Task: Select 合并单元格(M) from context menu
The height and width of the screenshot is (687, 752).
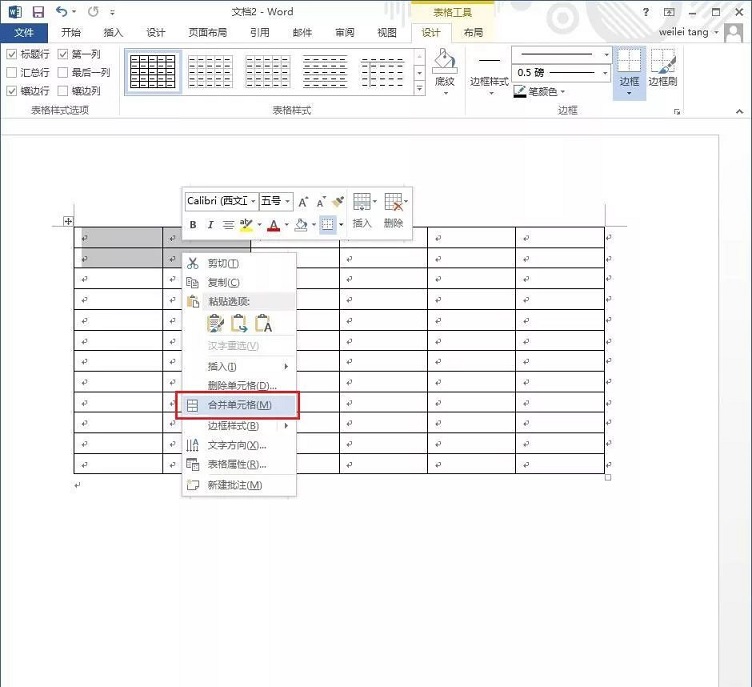Action: (239, 405)
